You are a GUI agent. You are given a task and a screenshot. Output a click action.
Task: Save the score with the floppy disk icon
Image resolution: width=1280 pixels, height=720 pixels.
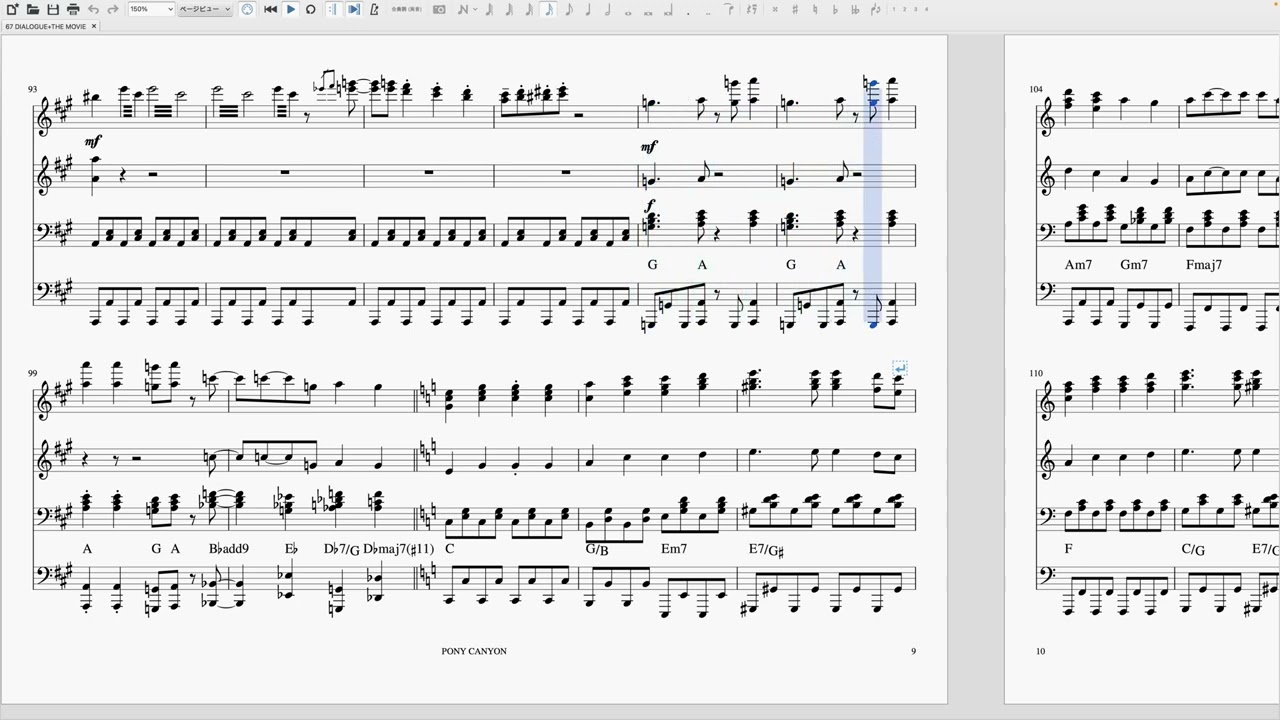pyautogui.click(x=53, y=9)
